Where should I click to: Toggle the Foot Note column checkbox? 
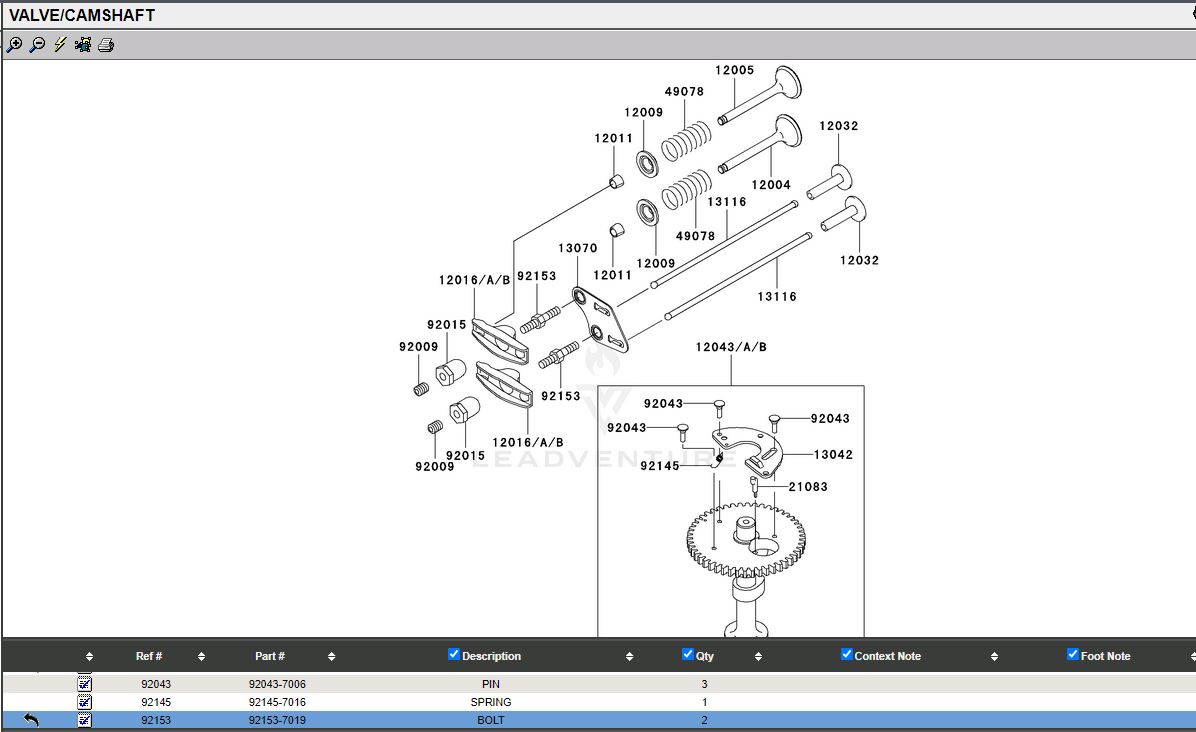coord(1073,655)
